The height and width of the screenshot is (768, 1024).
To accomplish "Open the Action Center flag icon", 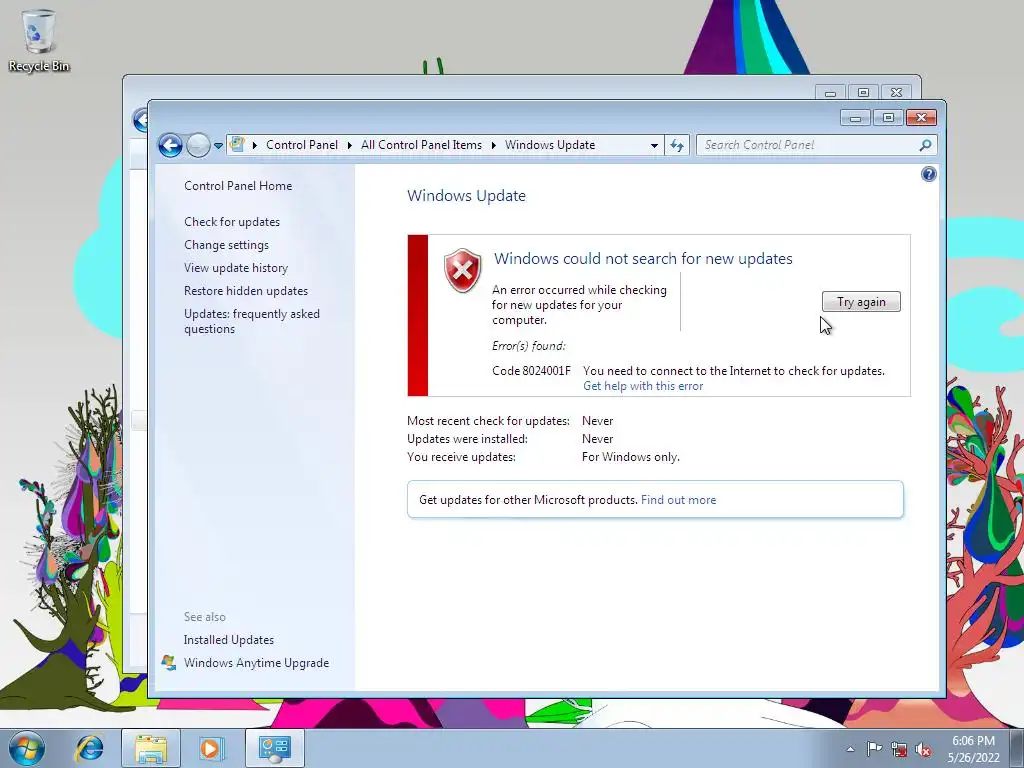I will [x=874, y=749].
